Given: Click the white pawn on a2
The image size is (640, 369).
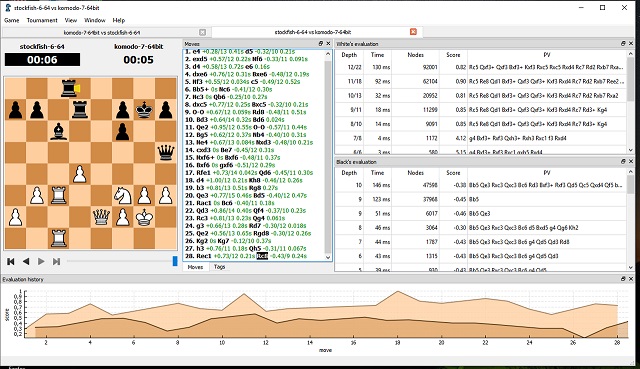Looking at the screenshot, I should [16, 217].
